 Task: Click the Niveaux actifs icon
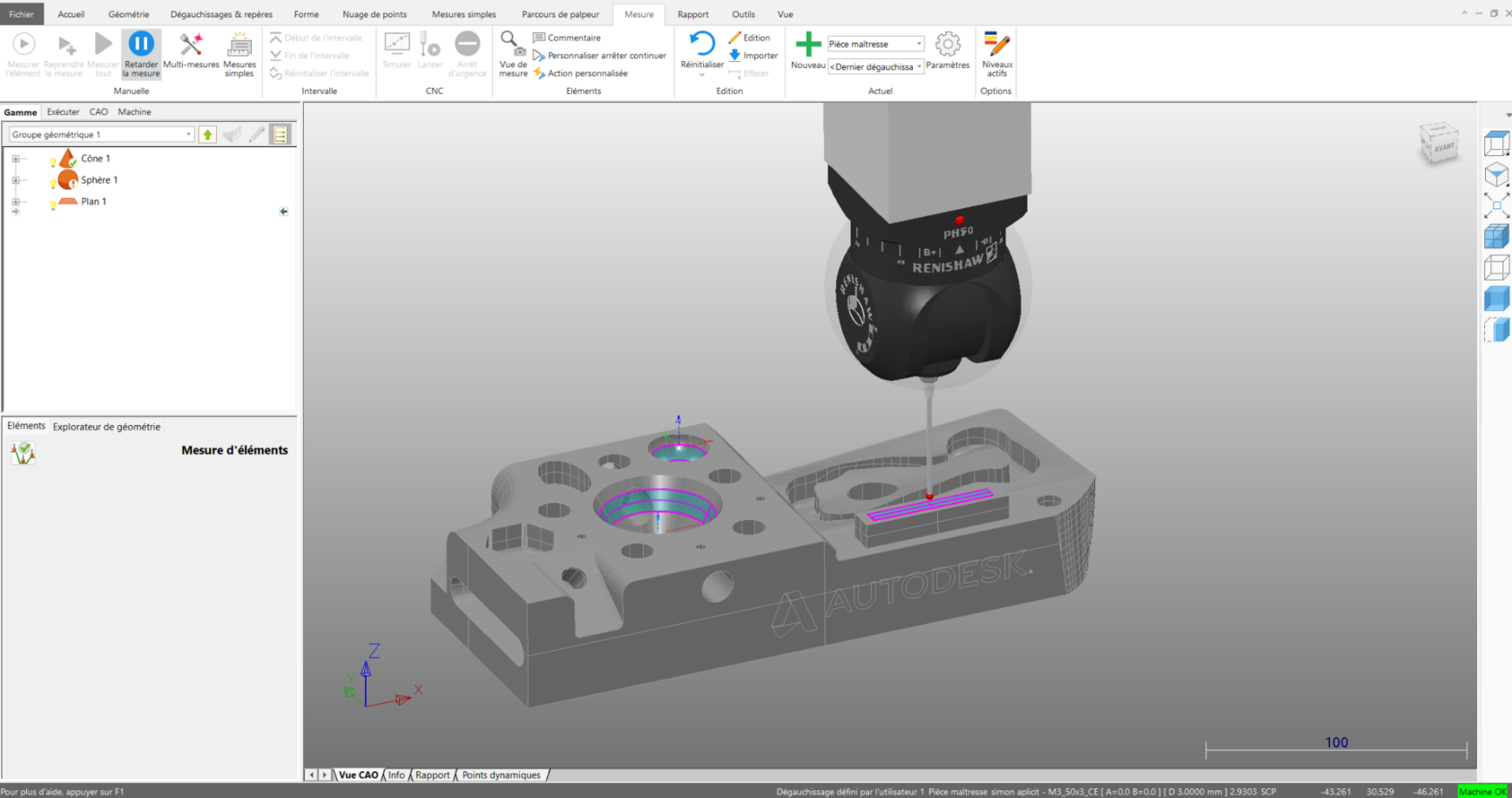(x=996, y=44)
